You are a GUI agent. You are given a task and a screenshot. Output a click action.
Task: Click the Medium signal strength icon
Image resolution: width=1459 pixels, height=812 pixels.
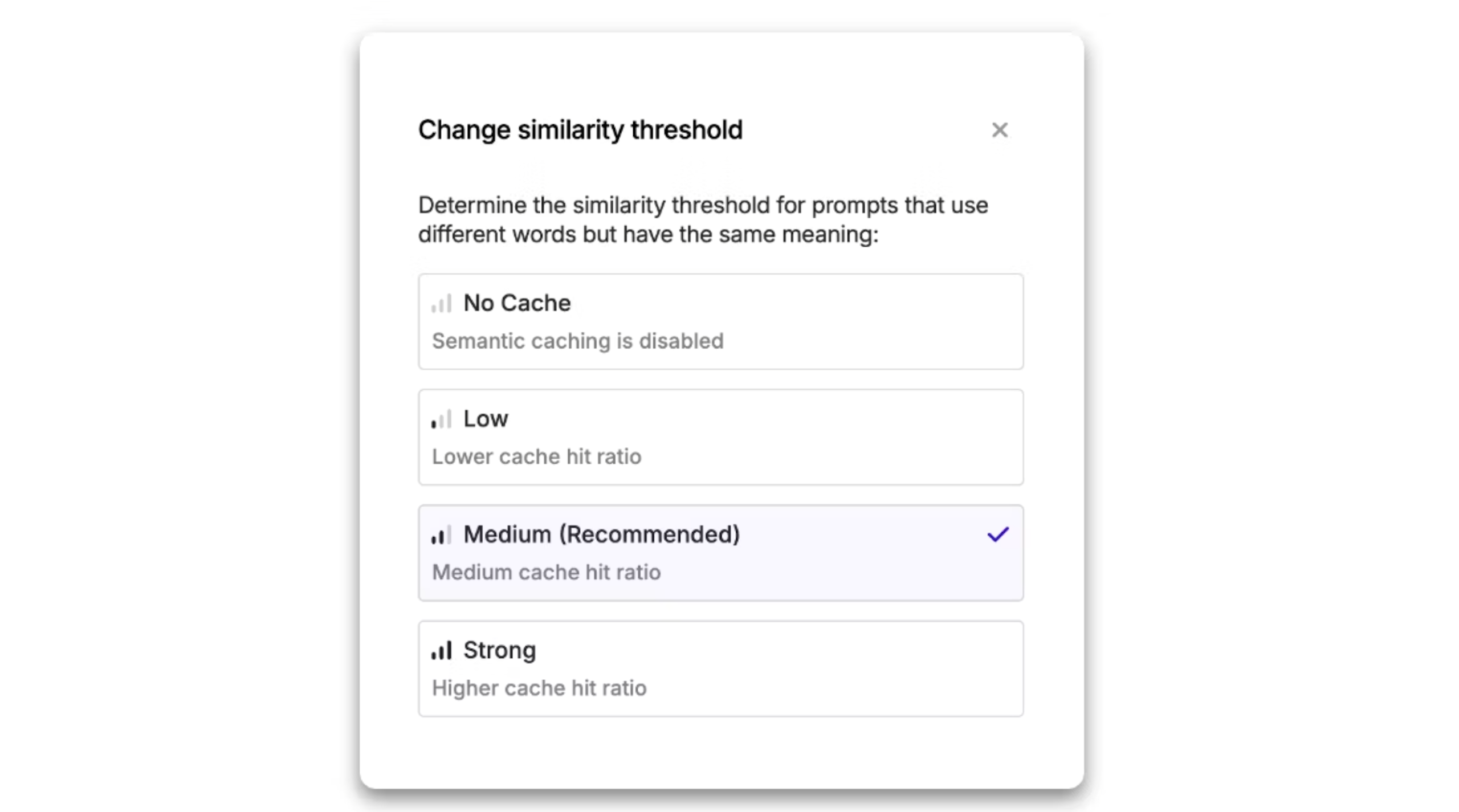point(441,534)
